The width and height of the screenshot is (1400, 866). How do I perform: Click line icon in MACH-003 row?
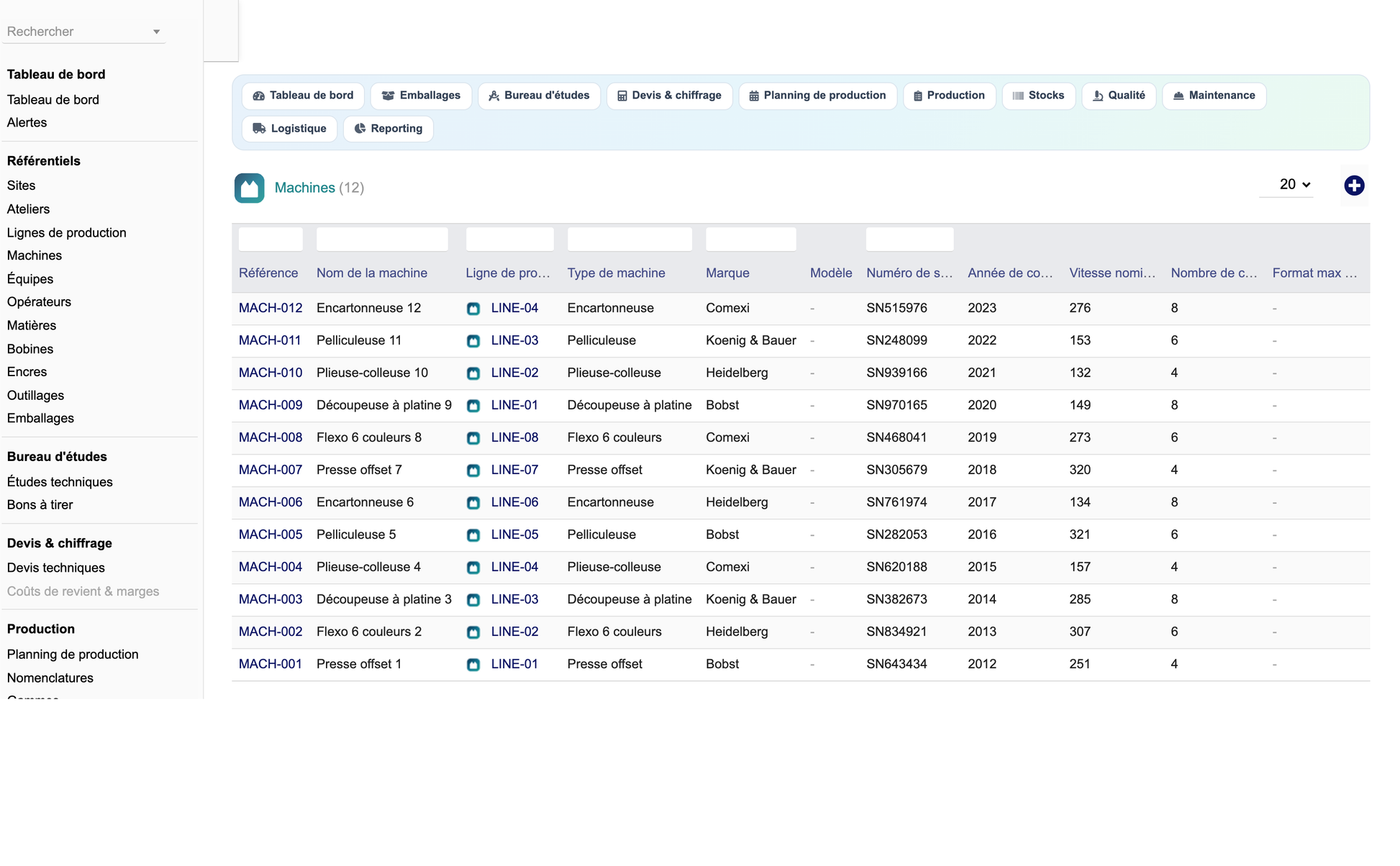(473, 600)
